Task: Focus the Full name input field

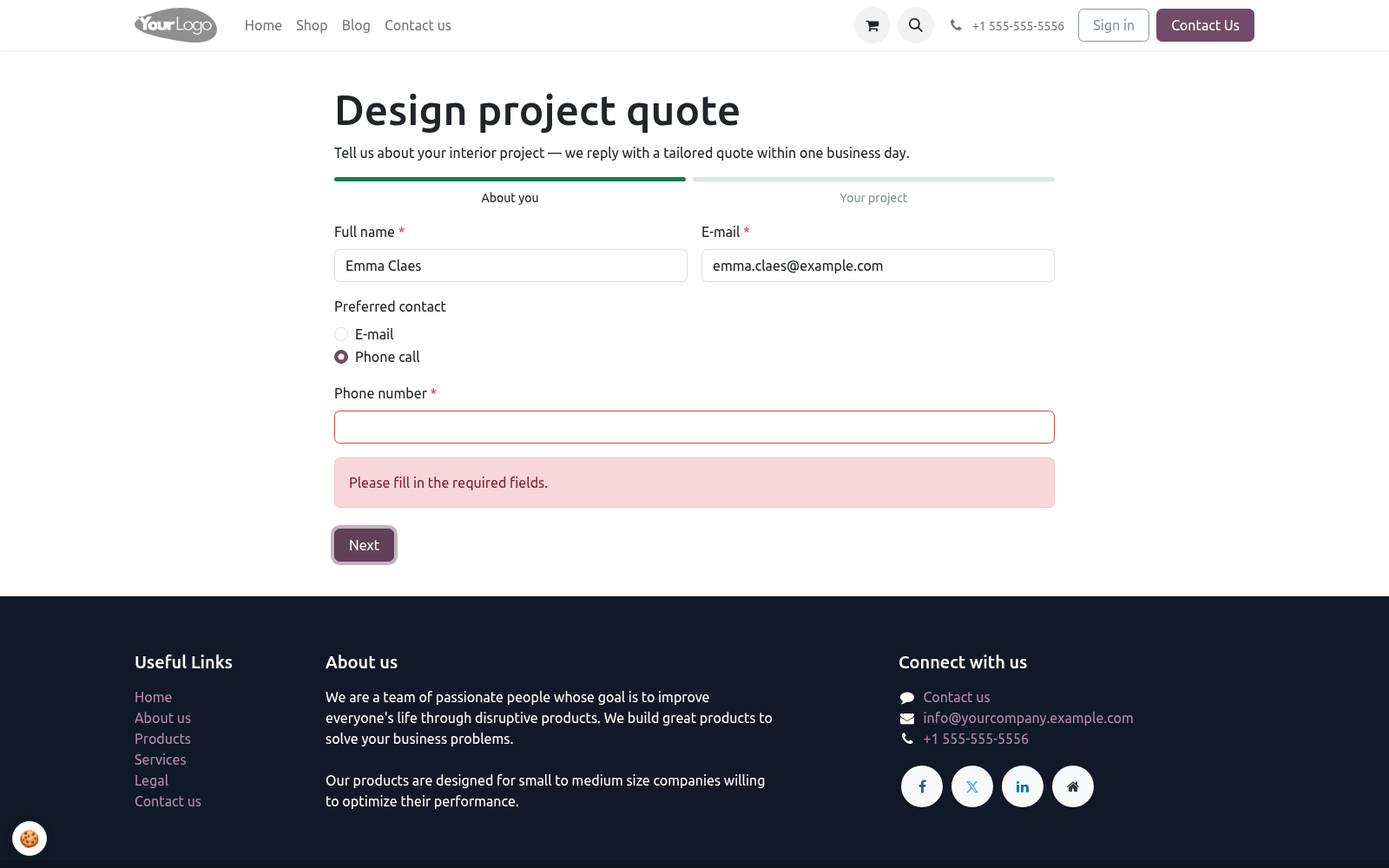Action: pyautogui.click(x=510, y=266)
